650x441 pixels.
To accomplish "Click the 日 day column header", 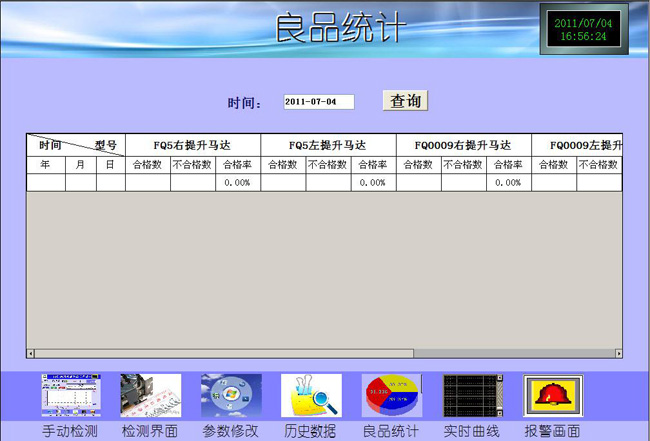I will coord(111,165).
